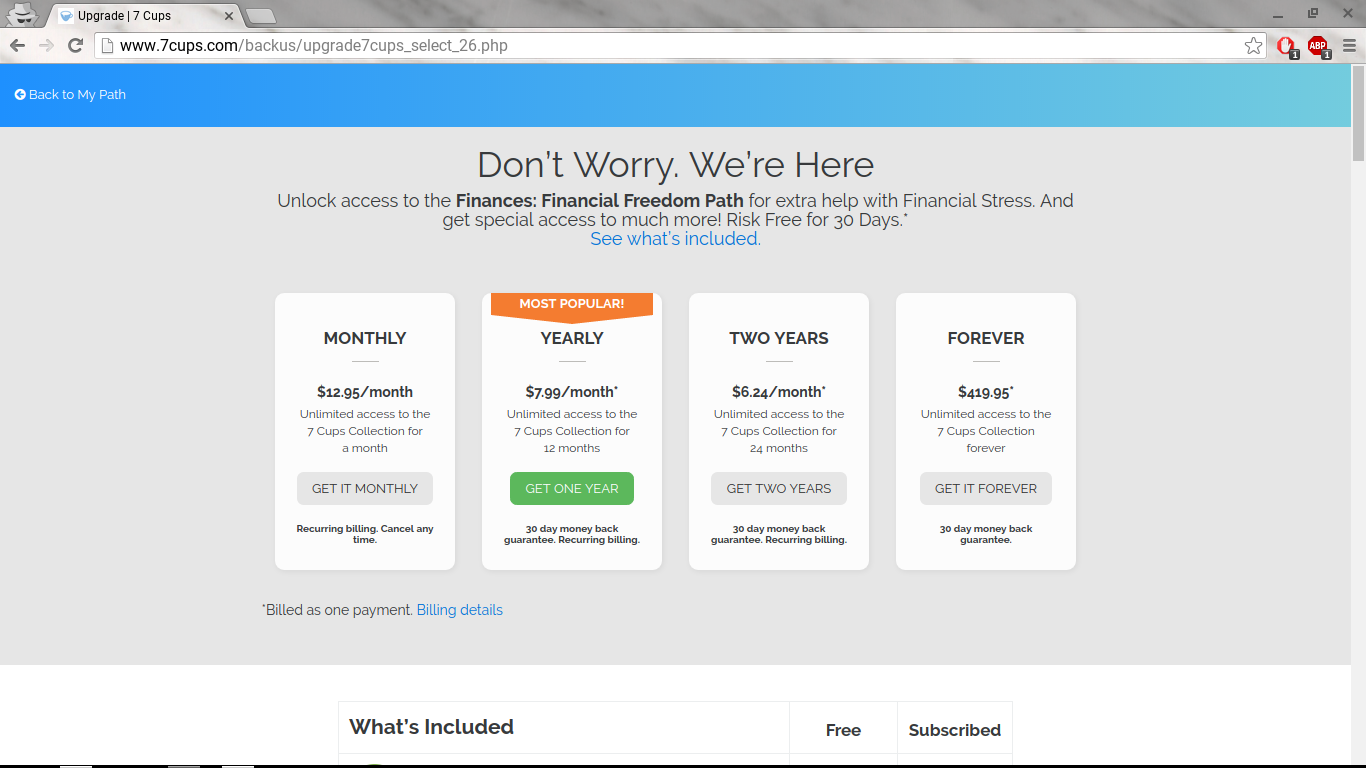Click the green Get One Year button
Image resolution: width=1366 pixels, height=768 pixels.
[x=572, y=489]
